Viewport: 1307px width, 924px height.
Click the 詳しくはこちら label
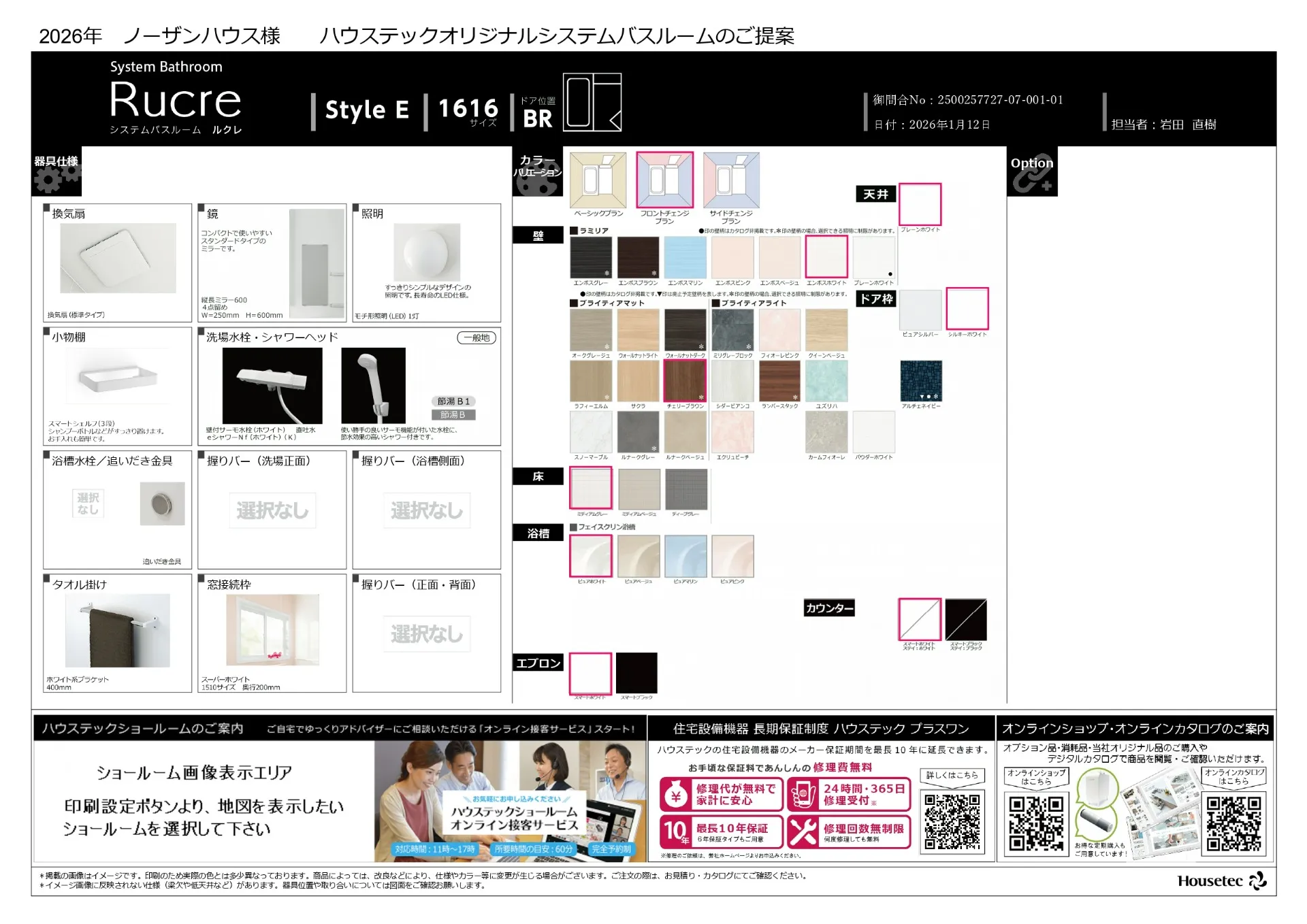952,775
